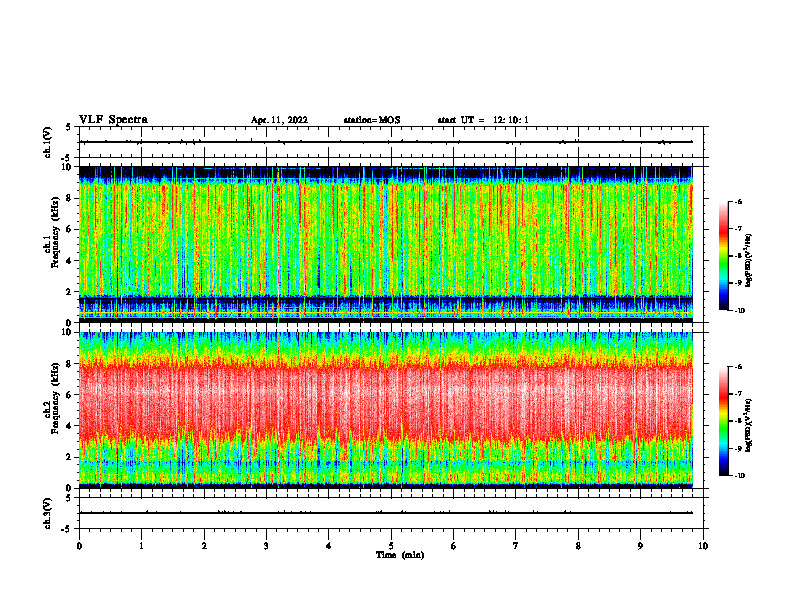Click the "-10" label on ch.1 colorbar
This screenshot has width=792, height=612.
(740, 311)
